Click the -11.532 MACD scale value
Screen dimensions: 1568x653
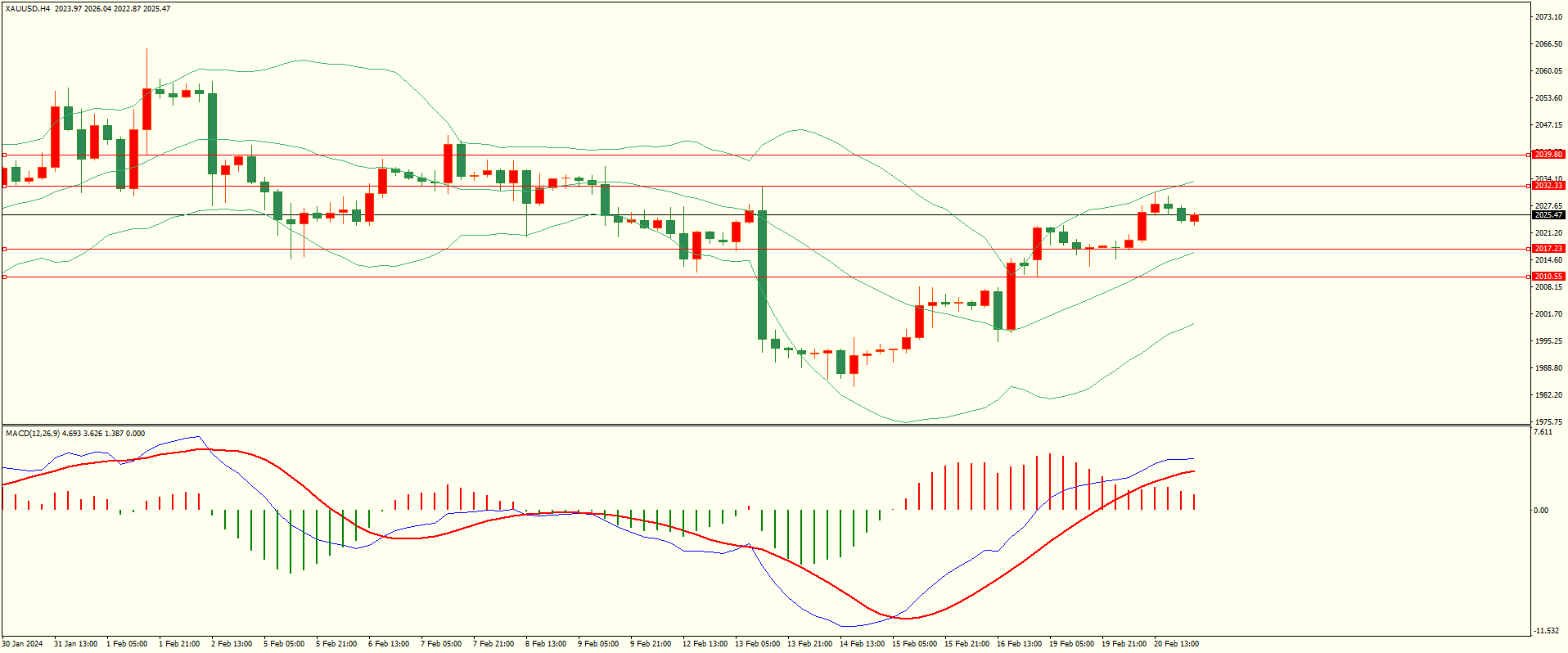point(1546,631)
